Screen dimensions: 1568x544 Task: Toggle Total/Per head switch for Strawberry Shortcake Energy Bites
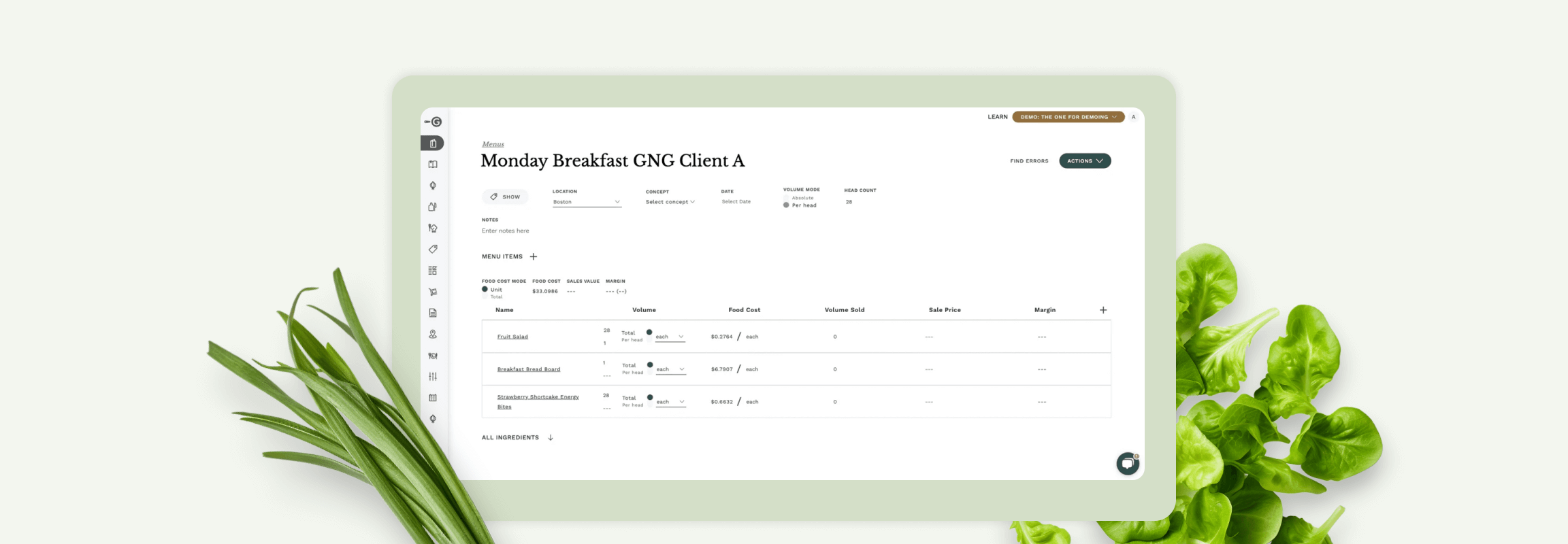[650, 401]
